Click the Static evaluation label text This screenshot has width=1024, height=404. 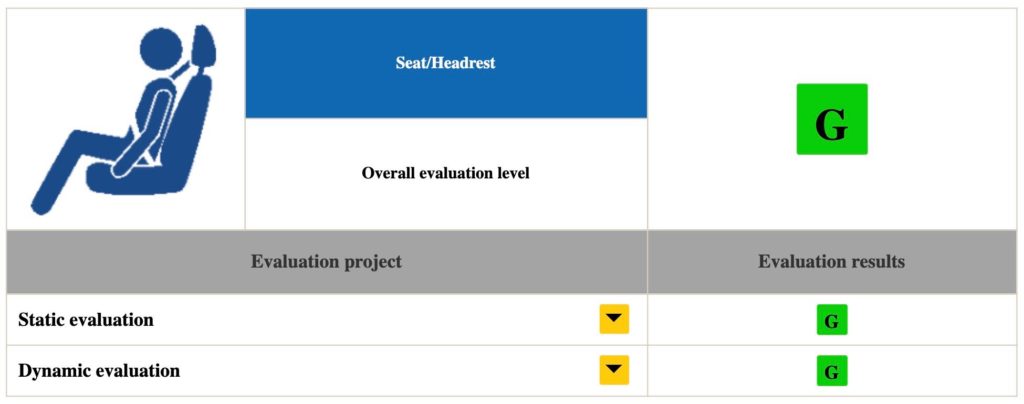click(x=86, y=320)
